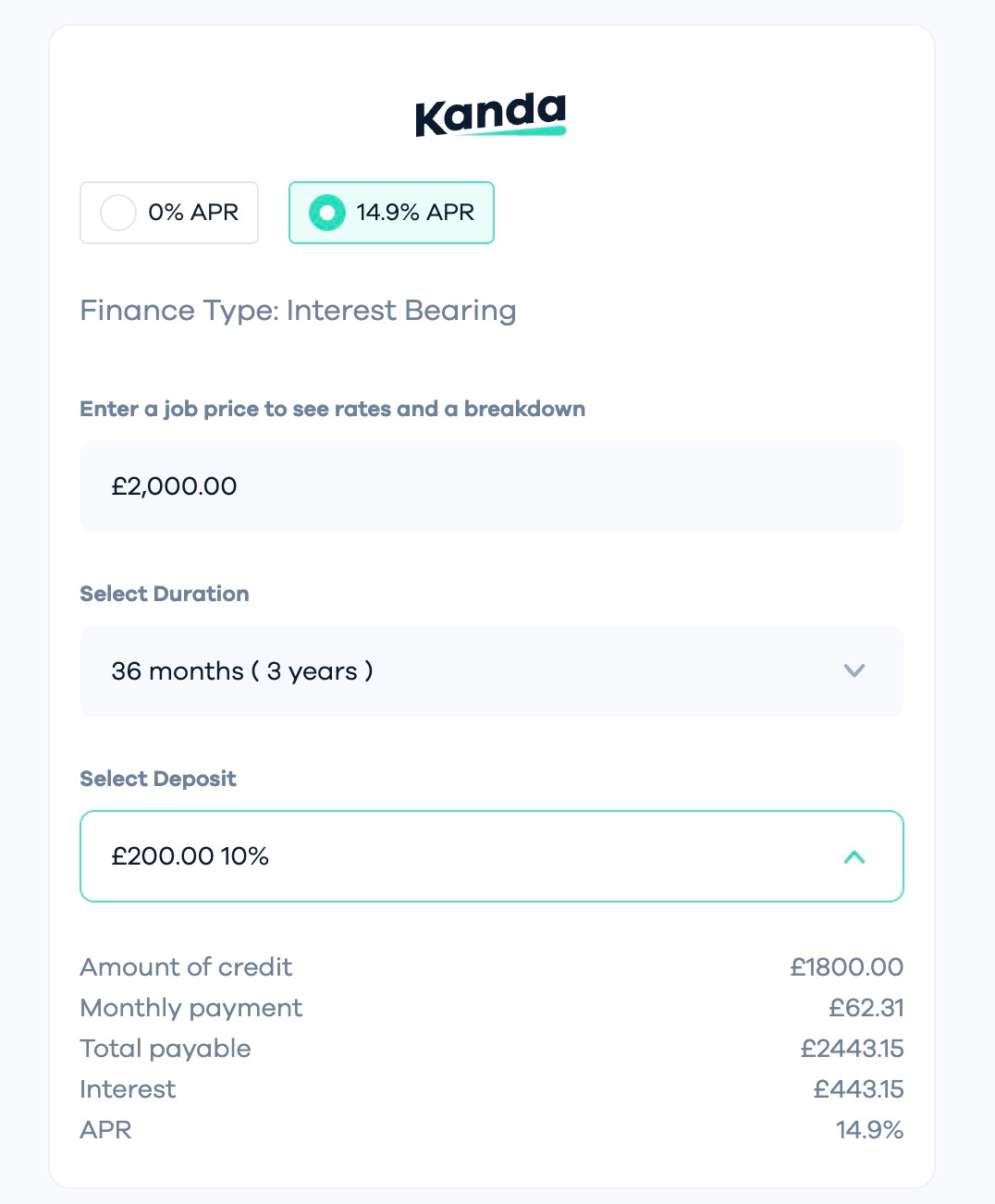Click the "0% APR" option label
Screen dimensions: 995x1204
(x=193, y=213)
